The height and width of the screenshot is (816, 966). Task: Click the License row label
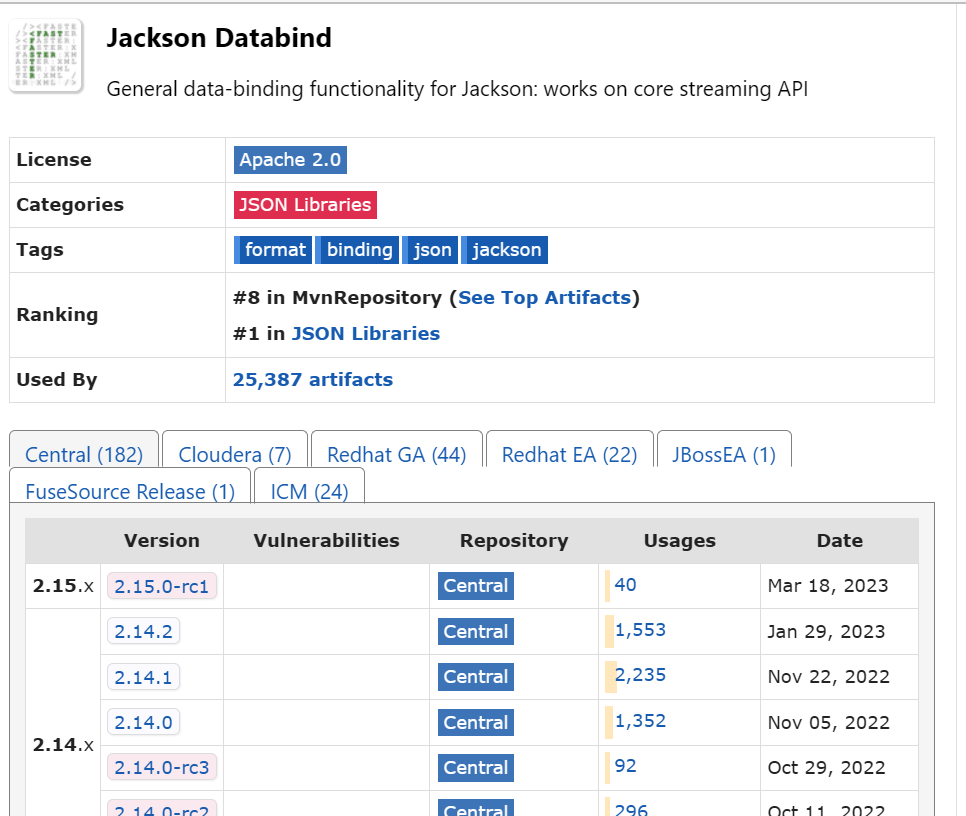click(x=54, y=160)
